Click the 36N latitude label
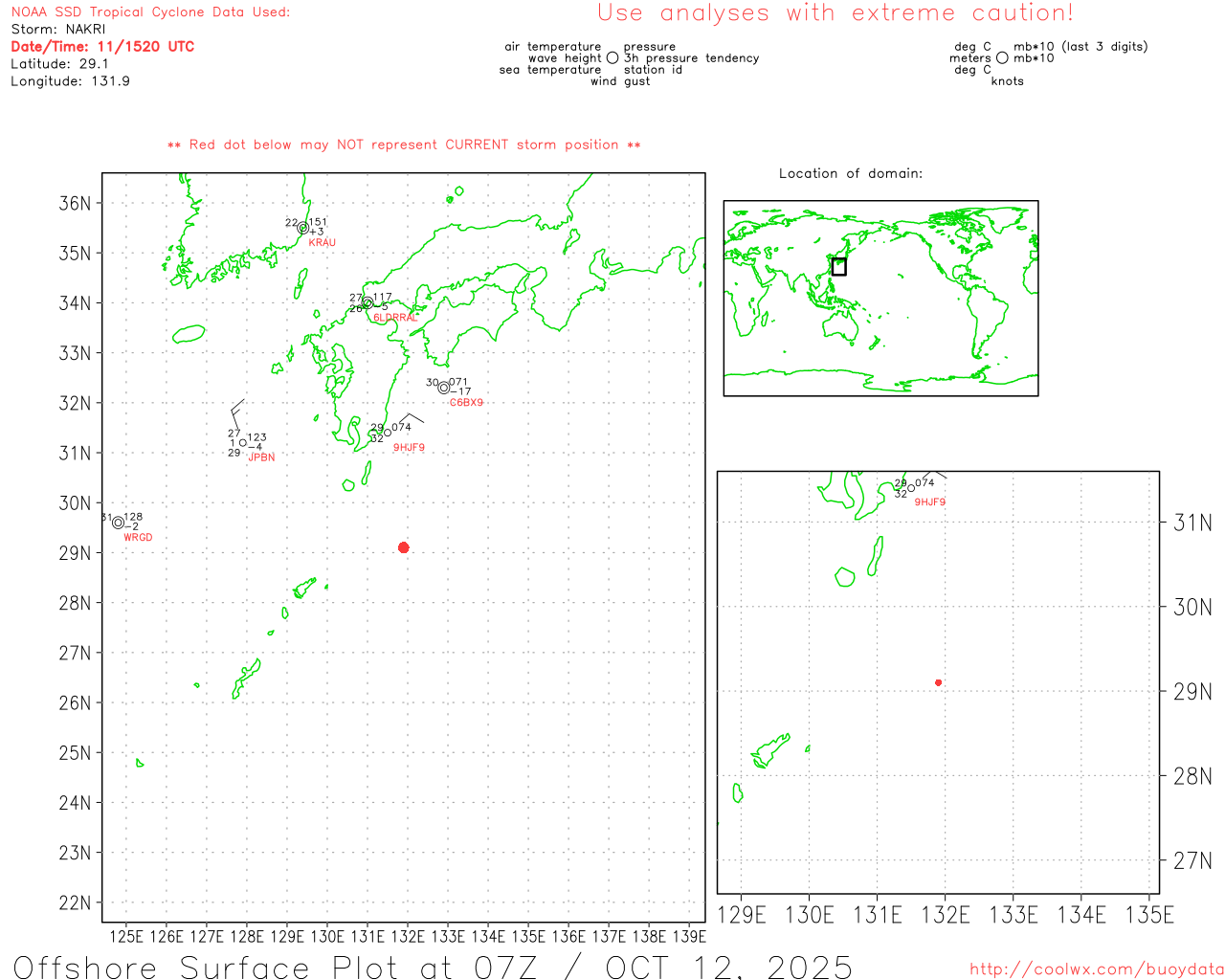The height and width of the screenshot is (980, 1225). (75, 203)
